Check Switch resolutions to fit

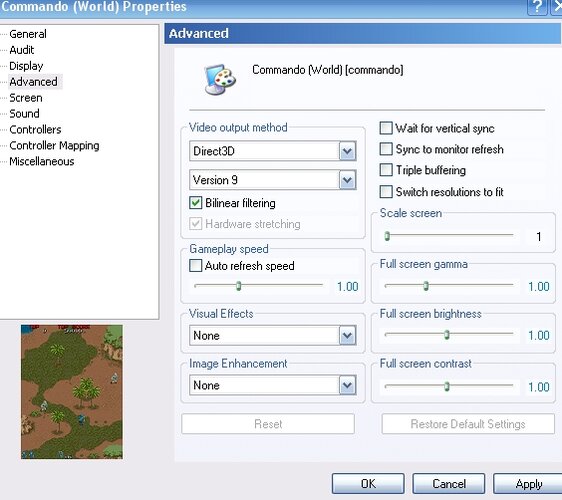click(x=386, y=191)
